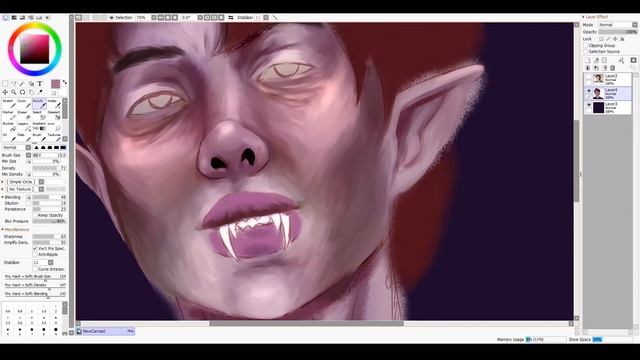Image resolution: width=640 pixels, height=360 pixels.
Task: Click the foreground color swatch
Action: pos(56,84)
